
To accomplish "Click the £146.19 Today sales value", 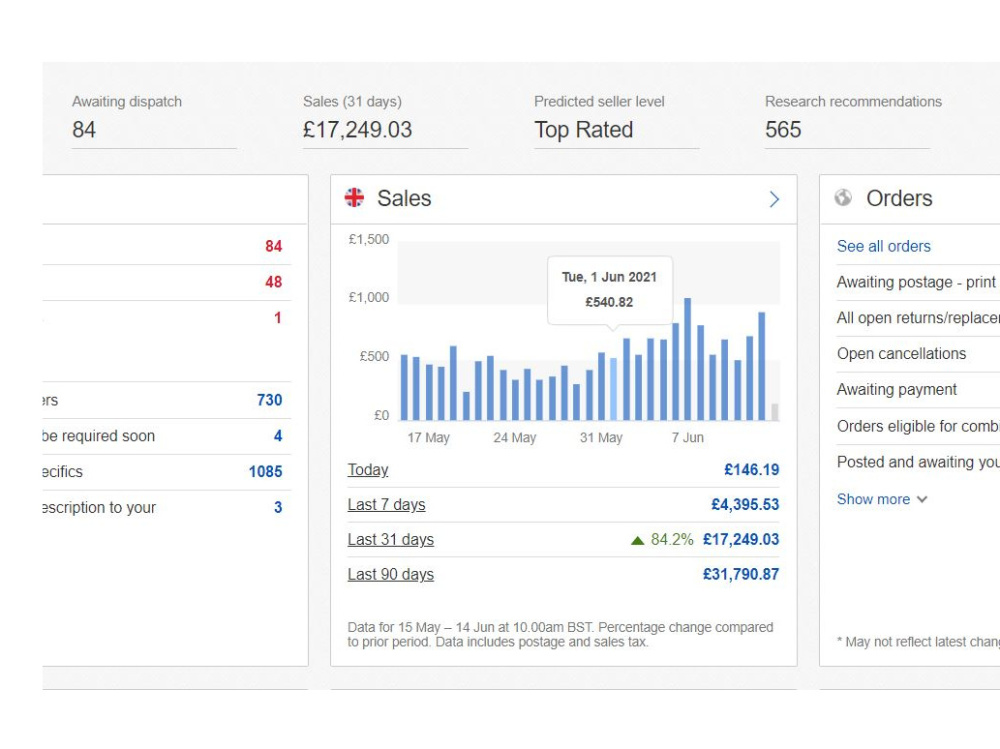I will tap(751, 470).
